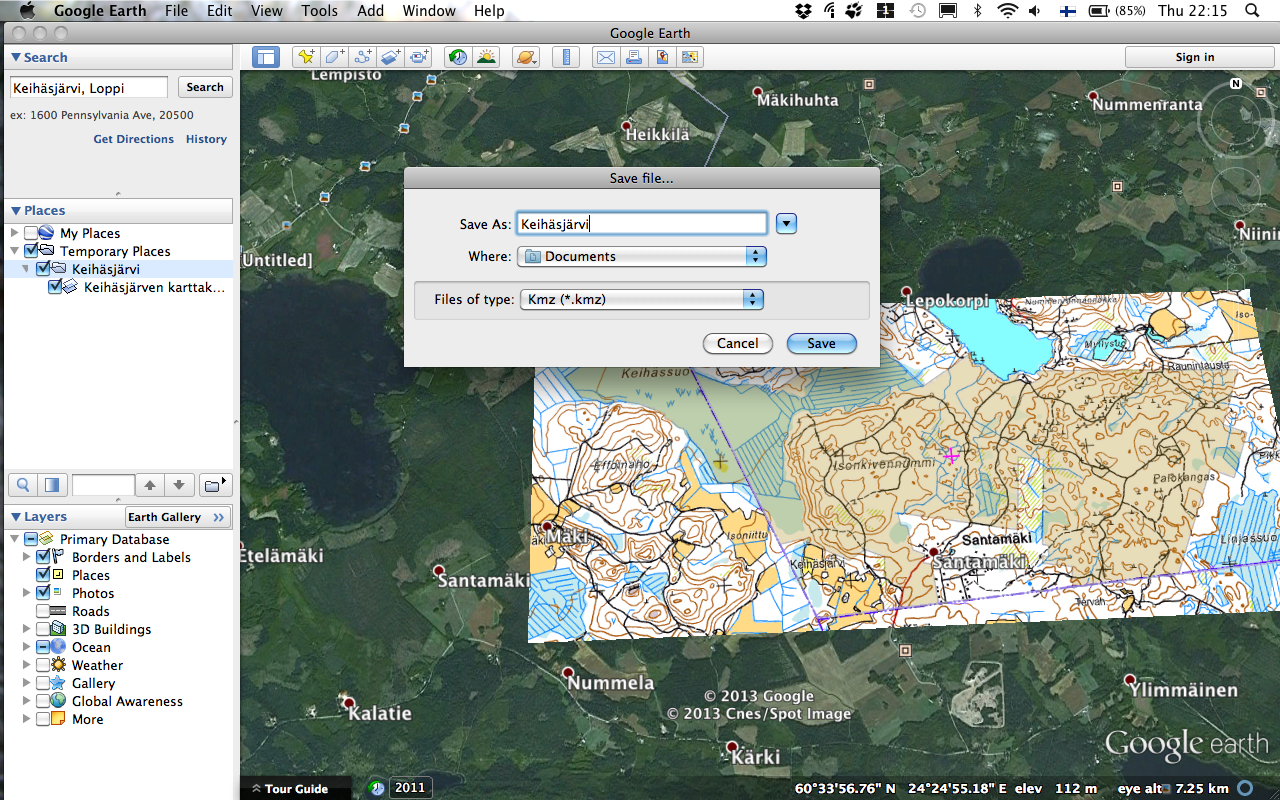
Task: Click the Save As filename field
Action: [641, 224]
